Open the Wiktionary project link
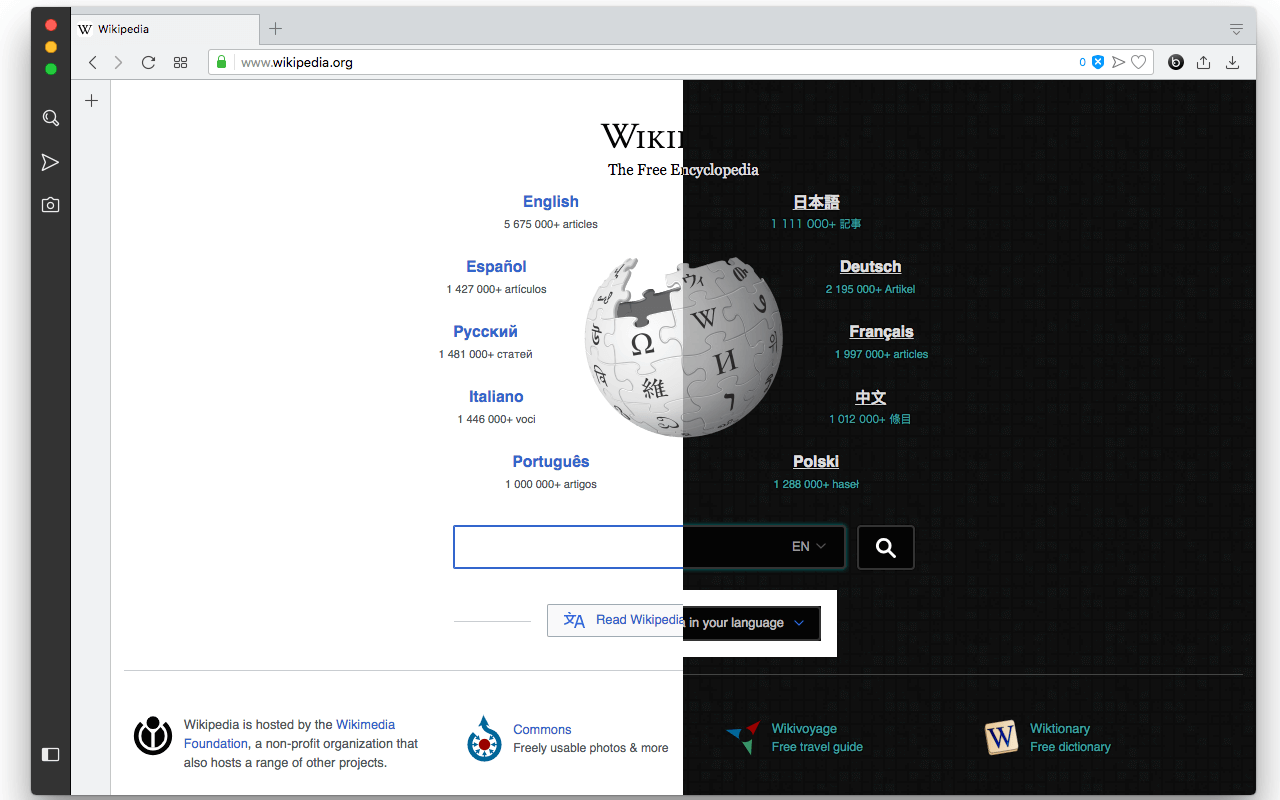 (1060, 728)
